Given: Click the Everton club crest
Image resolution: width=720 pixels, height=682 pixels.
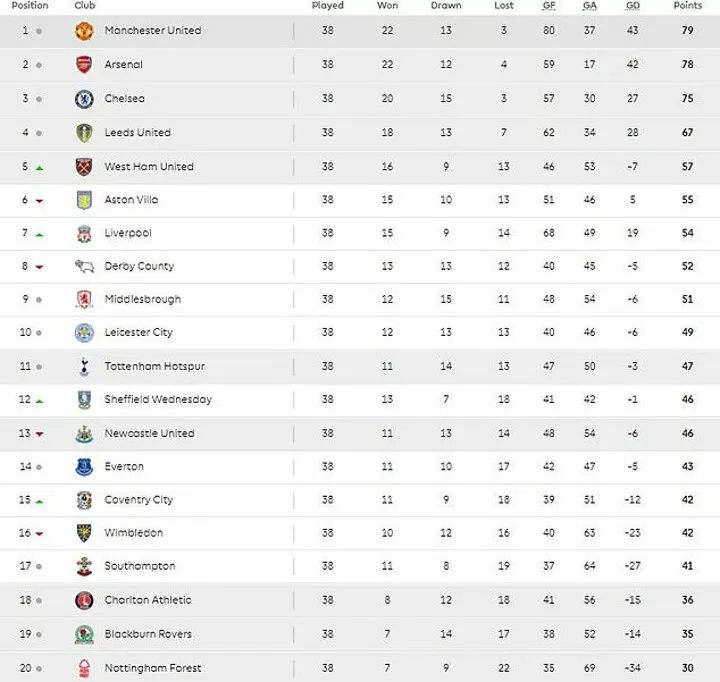Looking at the screenshot, I should 84,467.
